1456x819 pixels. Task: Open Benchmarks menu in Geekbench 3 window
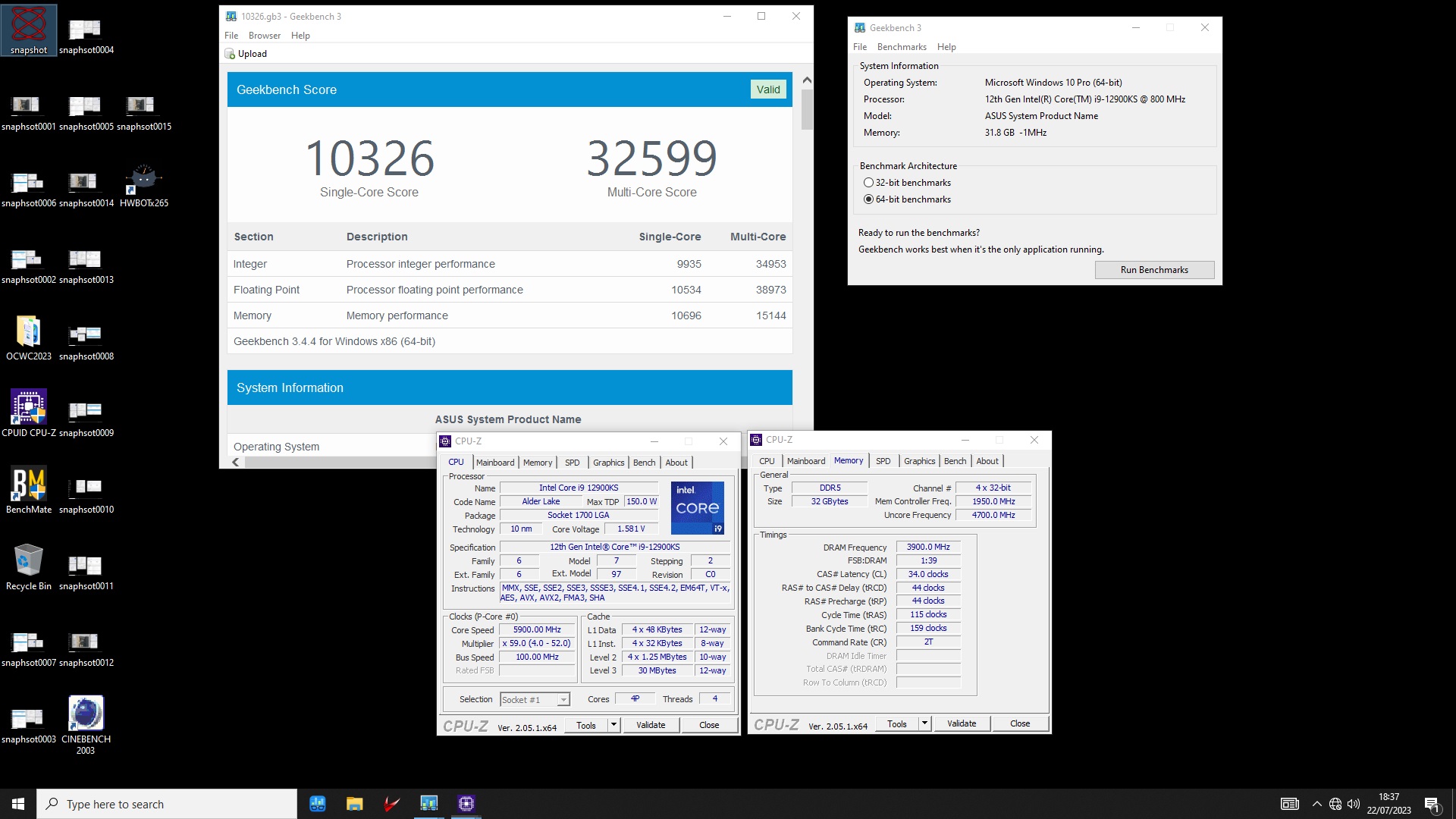coord(902,47)
